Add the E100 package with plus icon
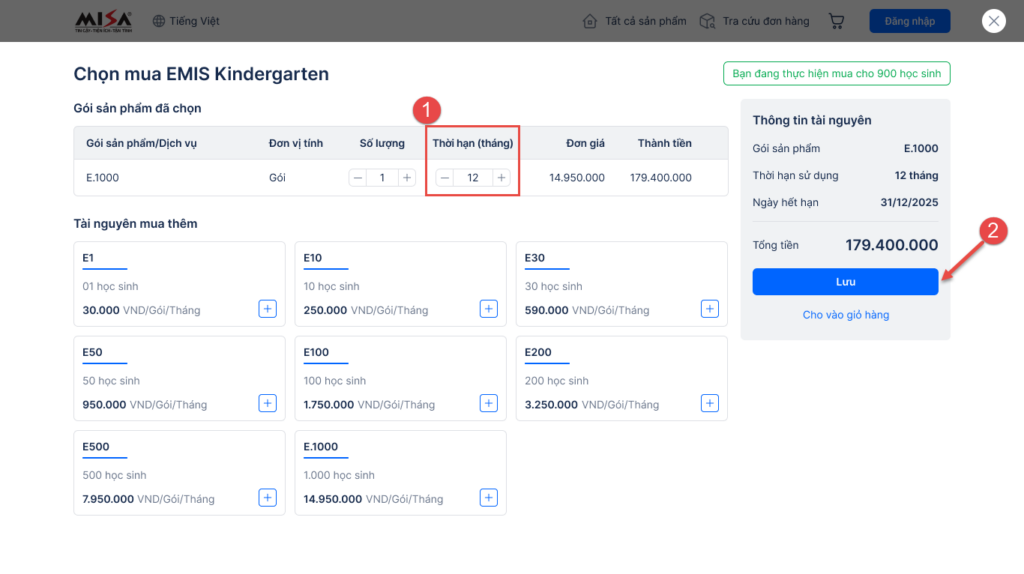 (x=489, y=403)
